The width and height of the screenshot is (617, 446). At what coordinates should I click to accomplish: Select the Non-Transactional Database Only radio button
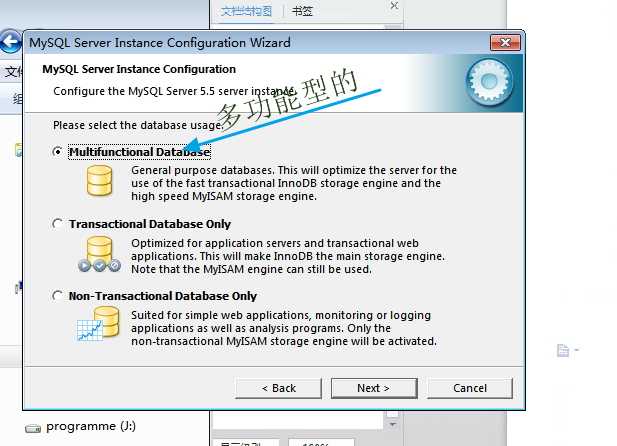(57, 296)
